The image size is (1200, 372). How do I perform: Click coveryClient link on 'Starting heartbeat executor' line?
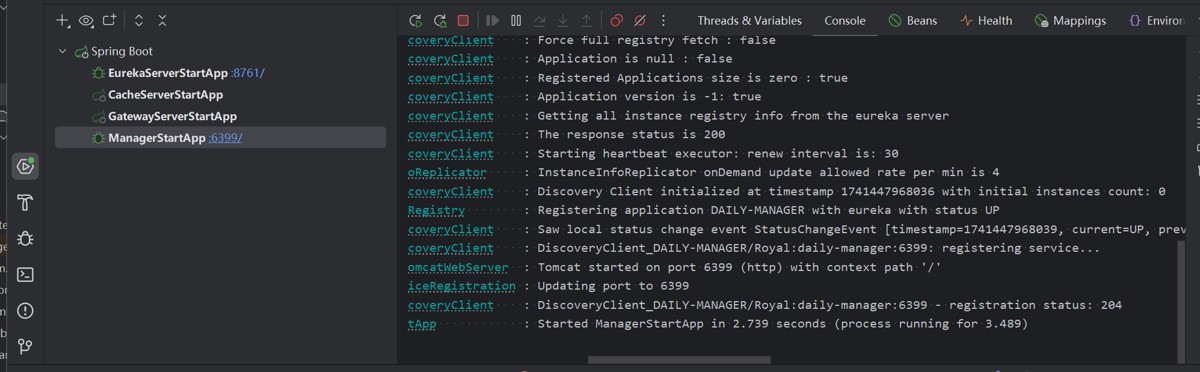[x=451, y=153]
